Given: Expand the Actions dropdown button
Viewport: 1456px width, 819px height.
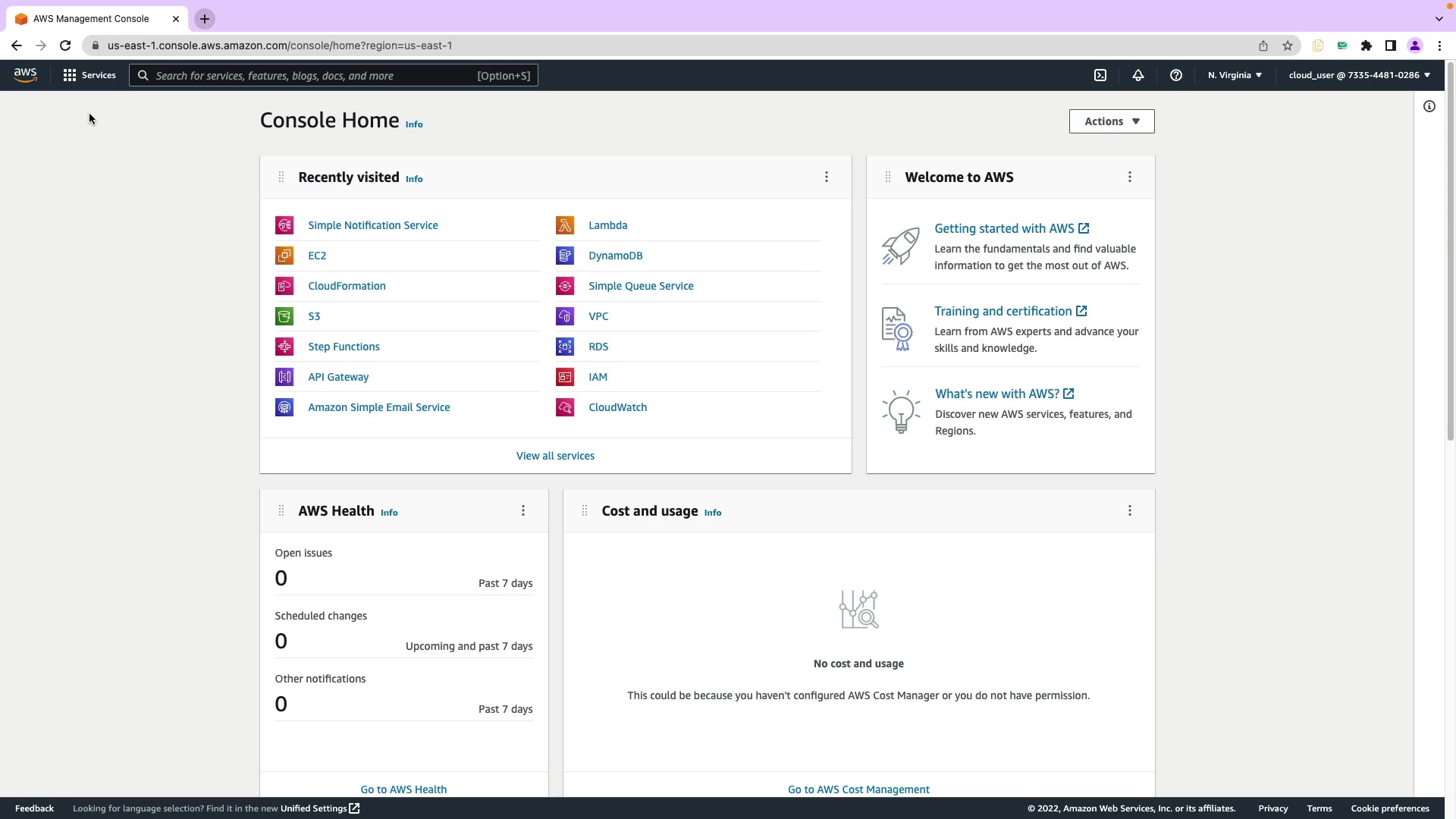Looking at the screenshot, I should coord(1112,121).
